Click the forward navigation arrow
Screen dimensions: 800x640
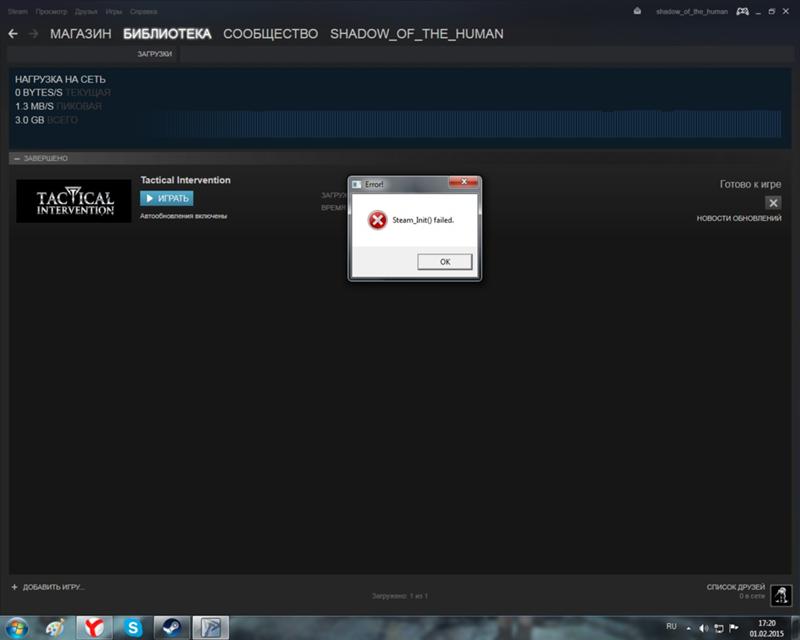pyautogui.click(x=34, y=34)
